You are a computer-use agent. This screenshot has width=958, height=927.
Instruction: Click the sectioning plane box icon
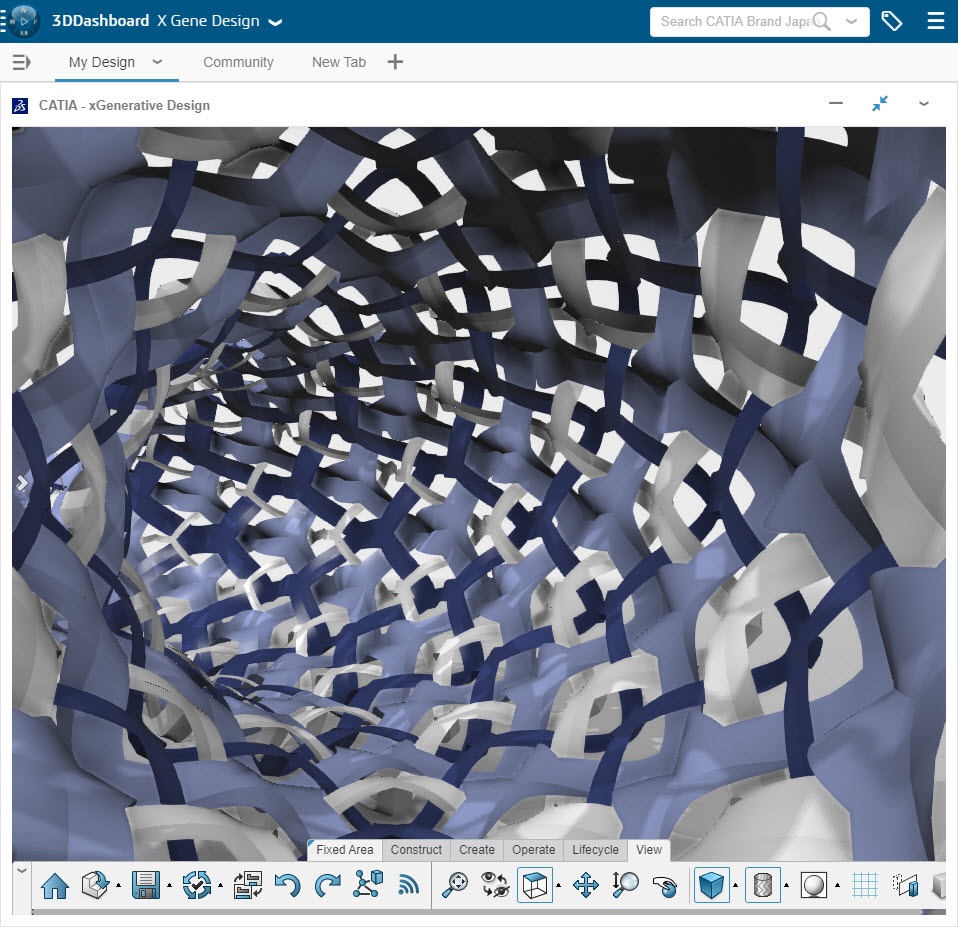905,885
